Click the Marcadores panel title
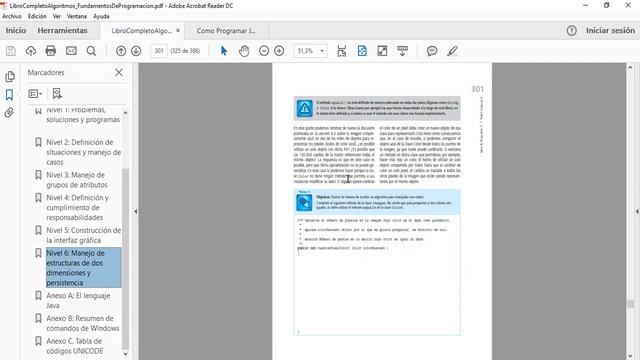Image resolution: width=640 pixels, height=360 pixels. click(x=46, y=73)
